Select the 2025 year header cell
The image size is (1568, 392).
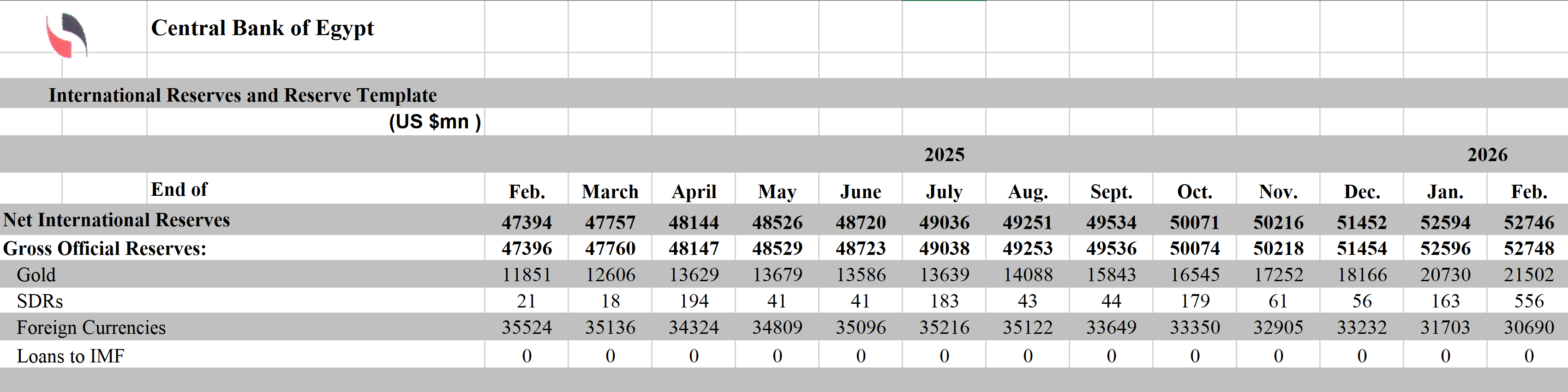point(944,155)
